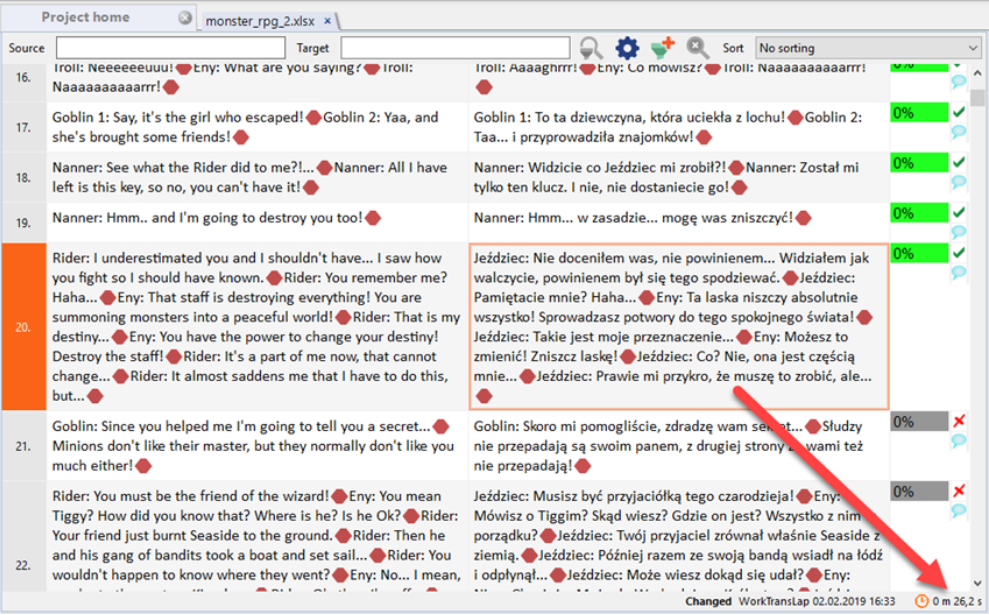Screen dimensions: 989x615
Task: Click into the Target filter field
Action: [455, 48]
